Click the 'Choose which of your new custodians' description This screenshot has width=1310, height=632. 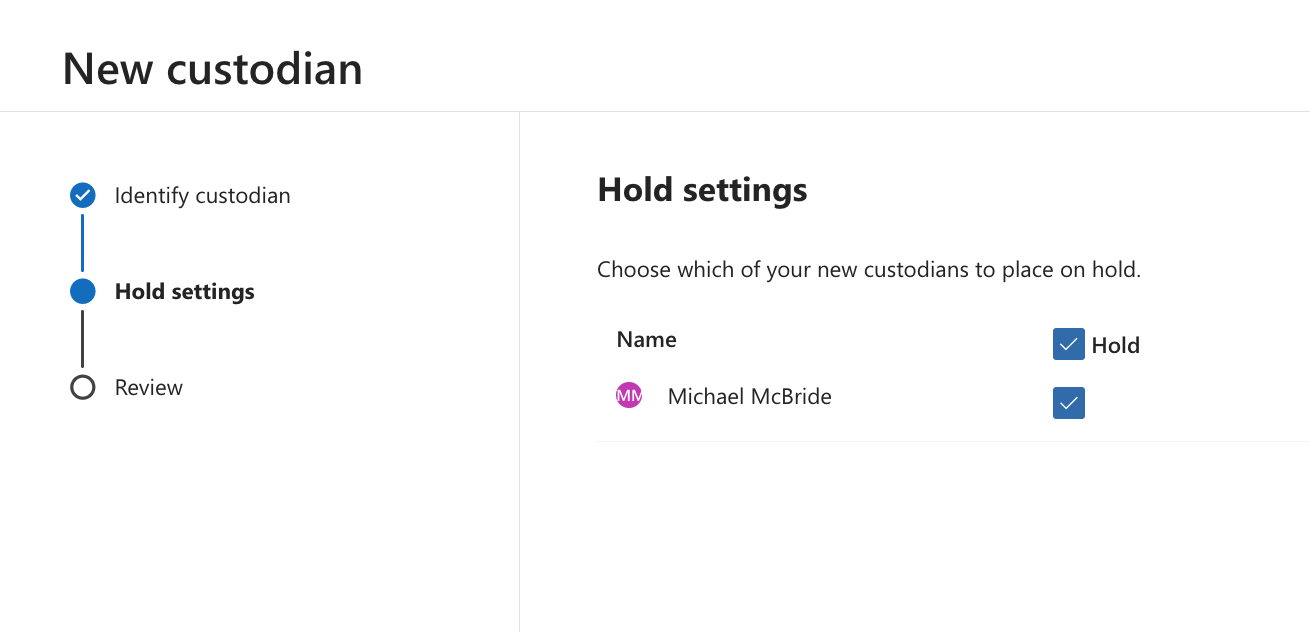(x=868, y=269)
